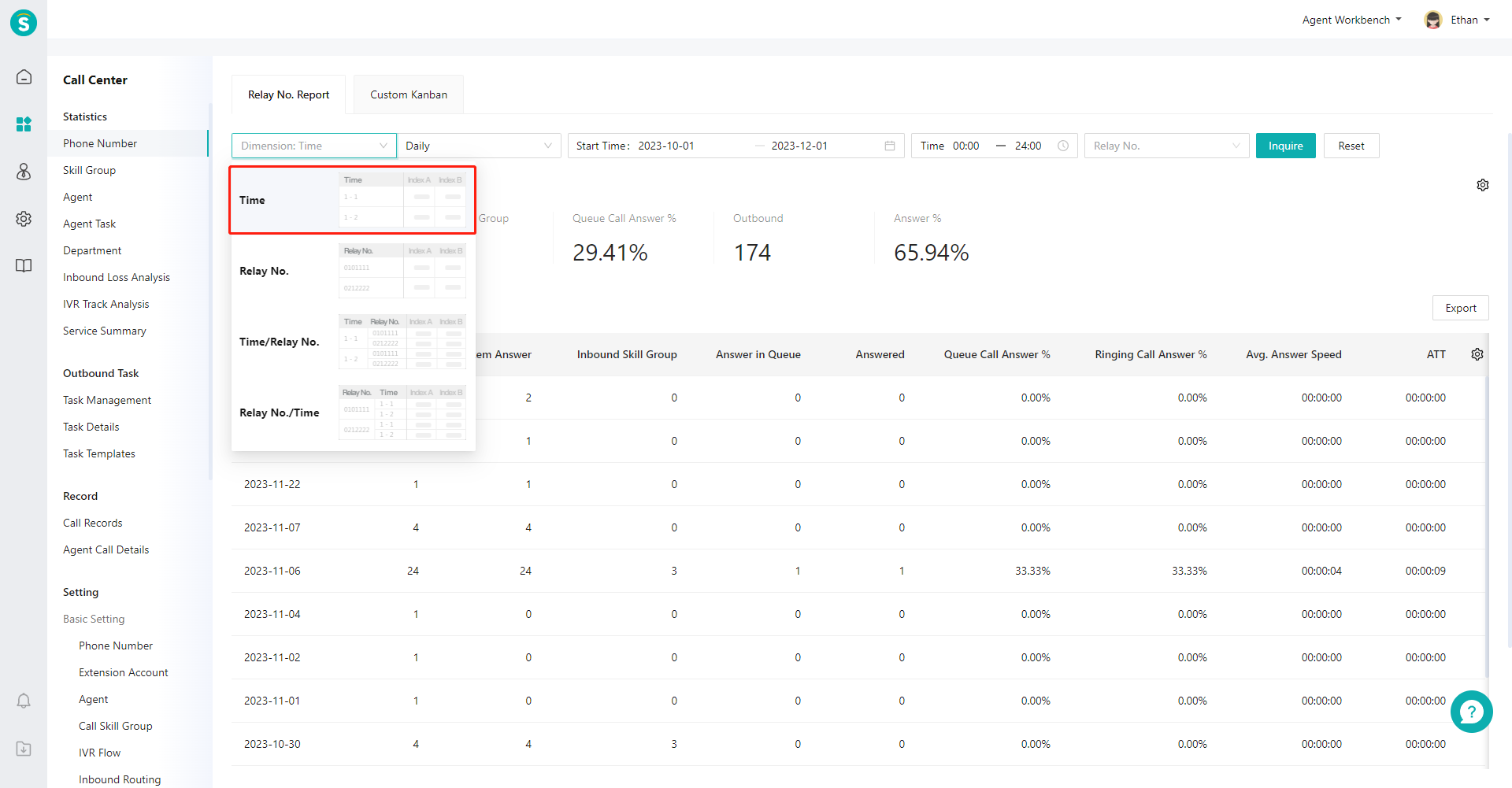Click the end date 2023-12-01 field
The width and height of the screenshot is (1512, 788).
799,146
